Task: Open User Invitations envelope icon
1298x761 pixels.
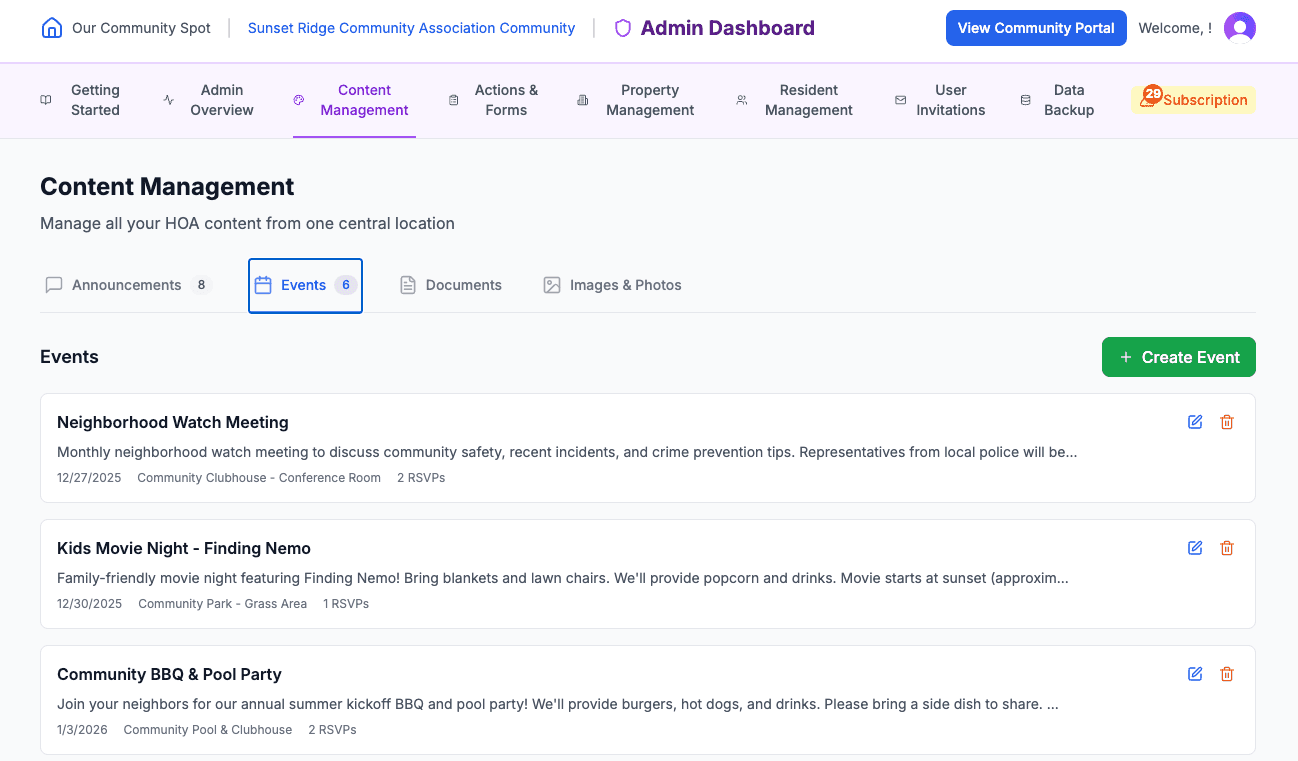Action: click(899, 100)
